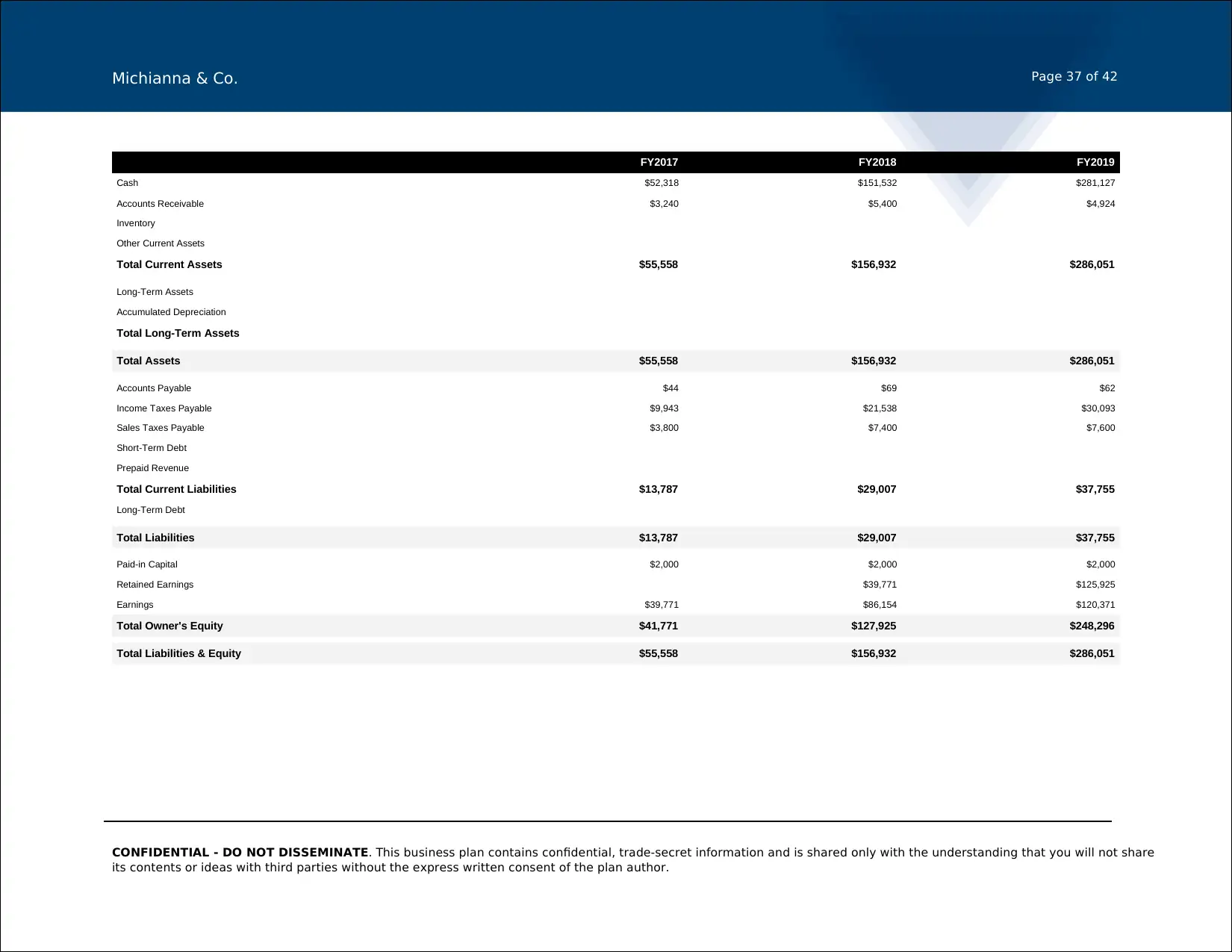Select the Accounts Payable value $44
The width and height of the screenshot is (1232, 952).
671,388
